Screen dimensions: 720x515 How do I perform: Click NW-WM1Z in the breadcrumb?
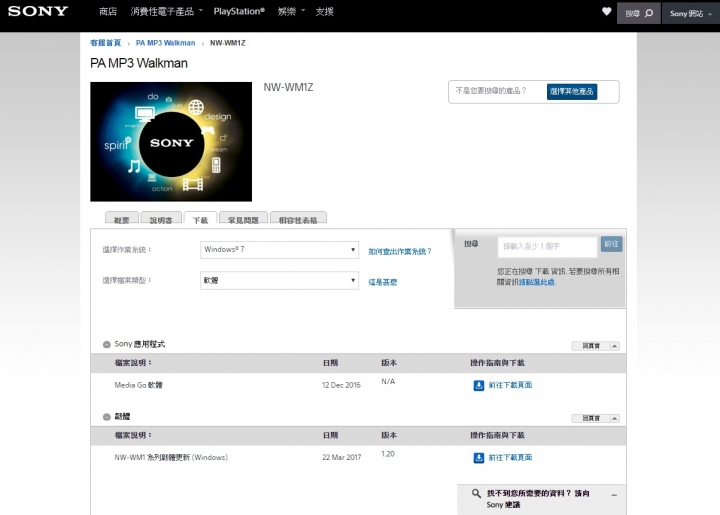[x=228, y=43]
